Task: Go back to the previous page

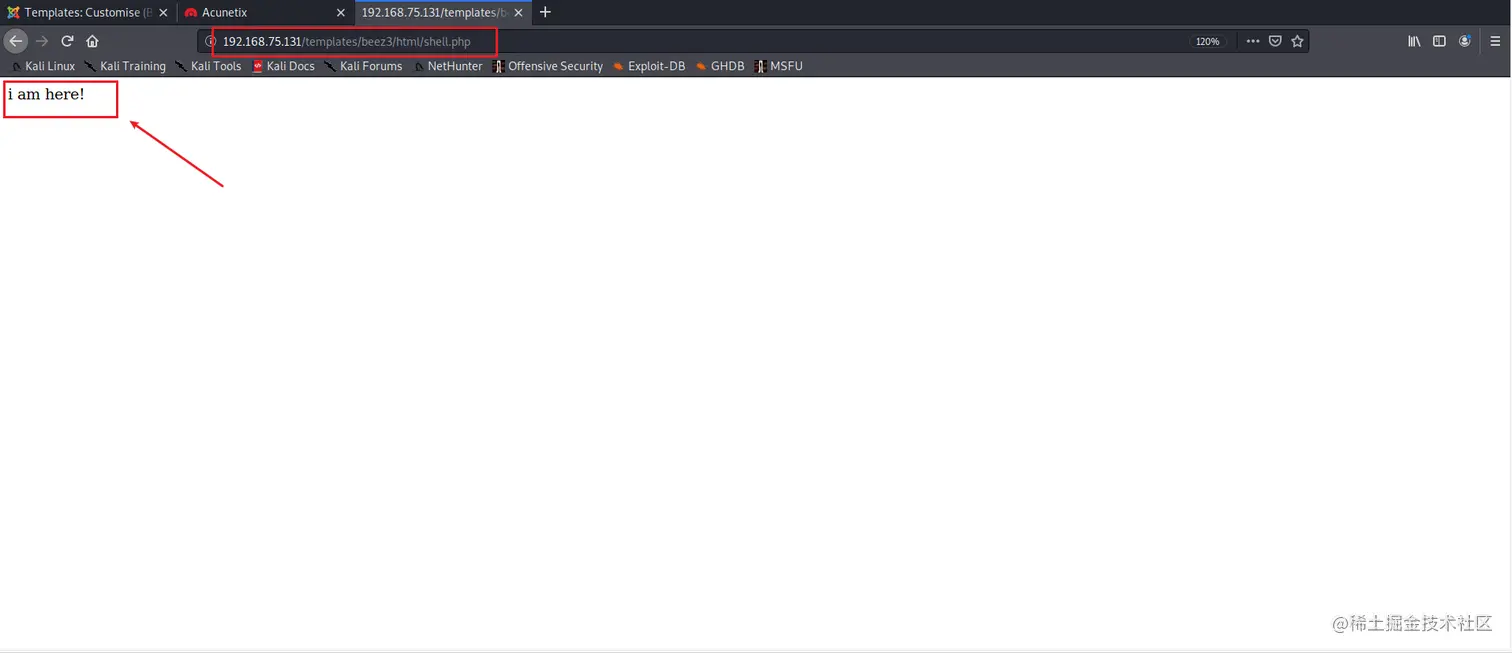Action: 15,41
